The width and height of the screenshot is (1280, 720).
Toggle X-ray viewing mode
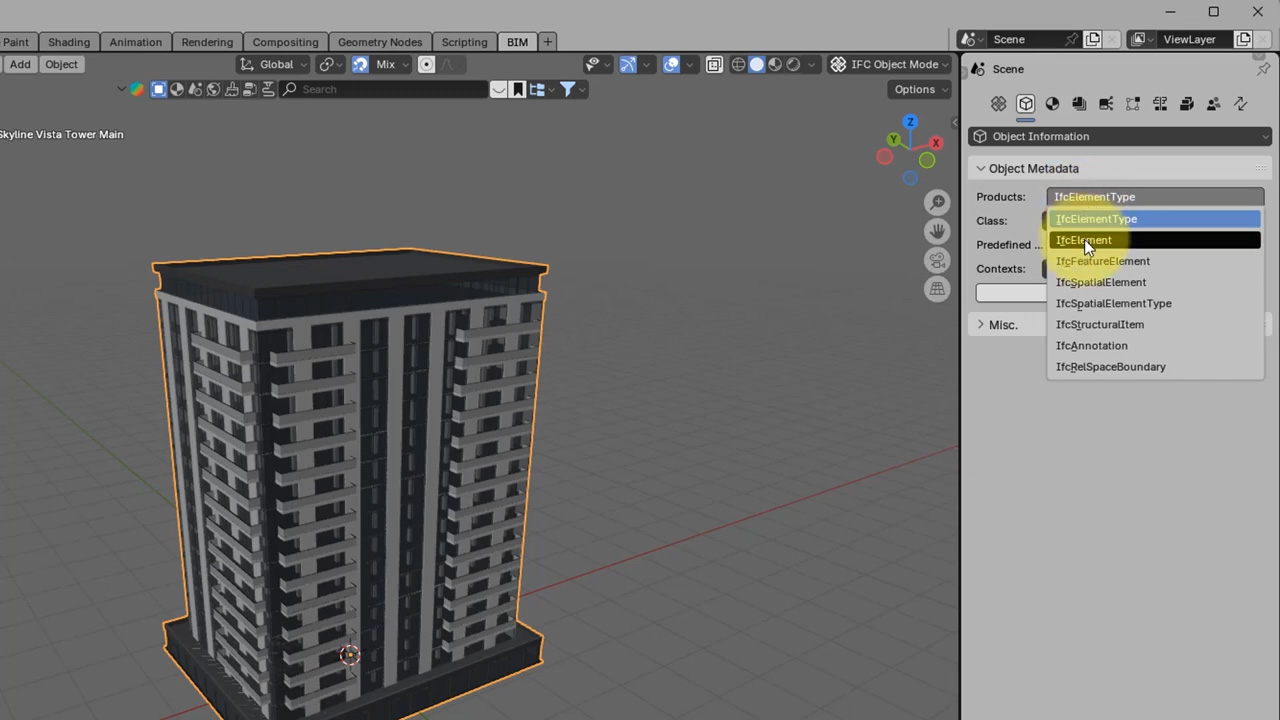click(x=713, y=64)
